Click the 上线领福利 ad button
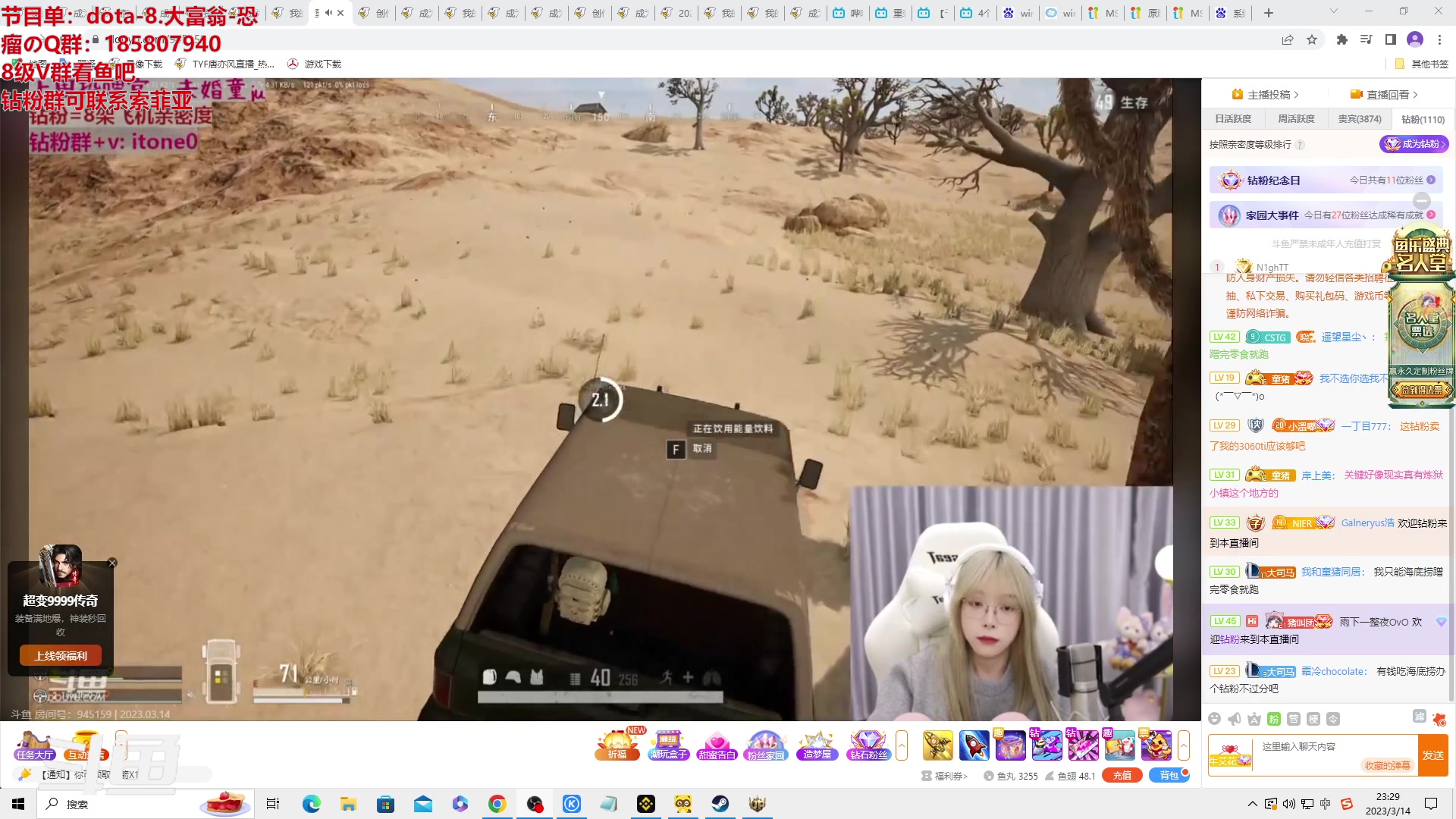 point(61,656)
